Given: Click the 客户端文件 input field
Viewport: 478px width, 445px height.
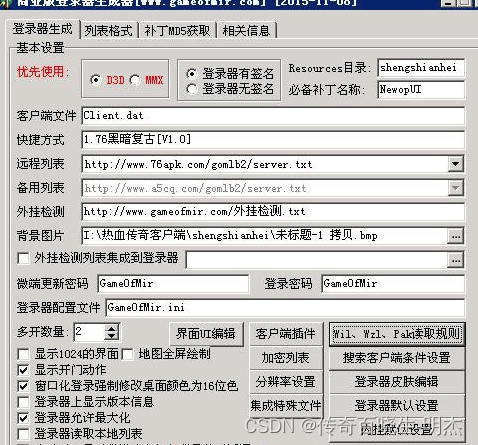Looking at the screenshot, I should point(273,116).
